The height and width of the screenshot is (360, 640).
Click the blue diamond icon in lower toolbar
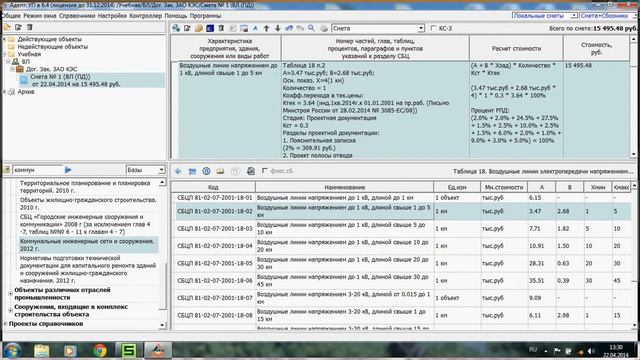pyautogui.click(x=178, y=171)
